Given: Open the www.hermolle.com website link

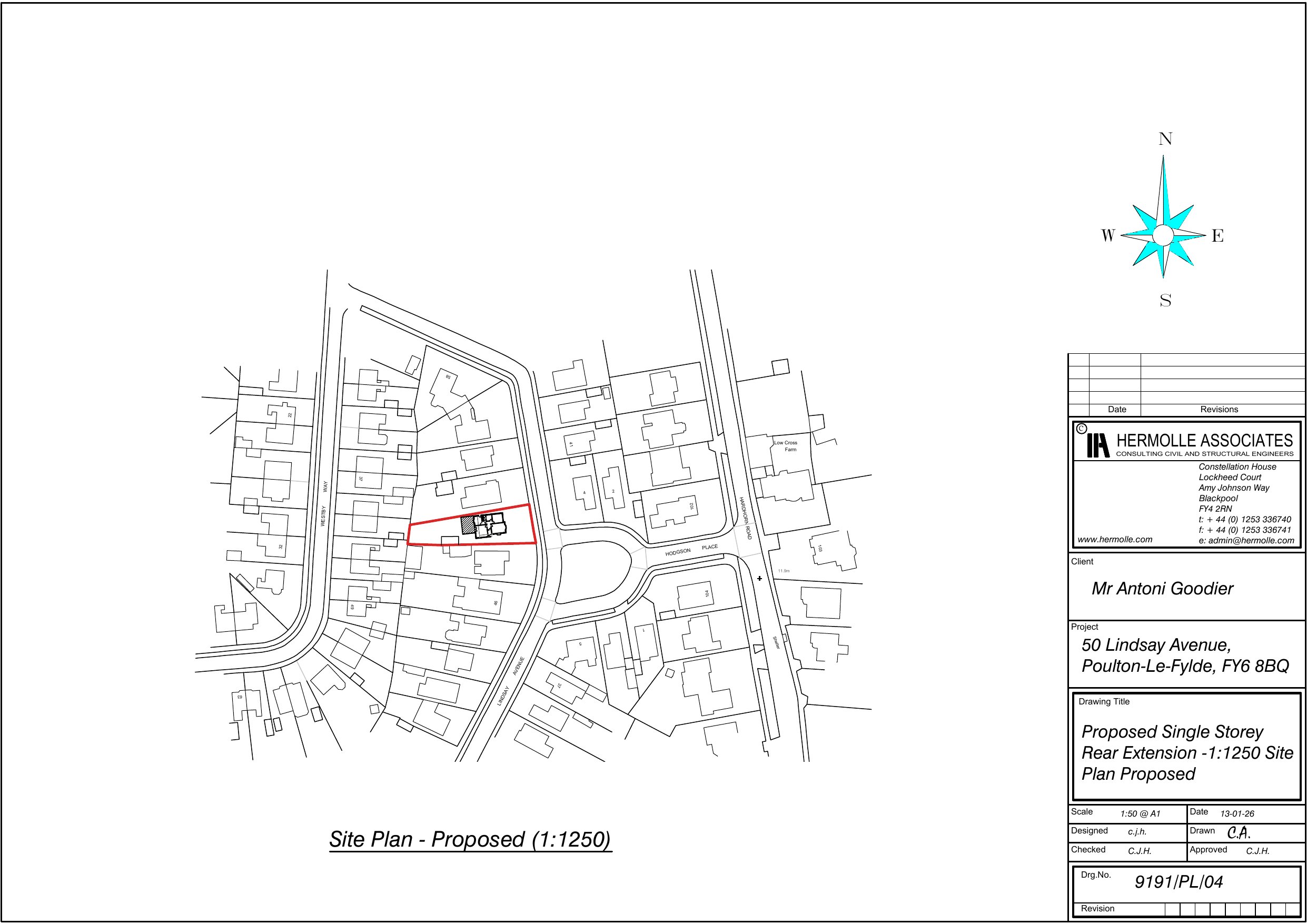Looking at the screenshot, I should tap(1115, 539).
